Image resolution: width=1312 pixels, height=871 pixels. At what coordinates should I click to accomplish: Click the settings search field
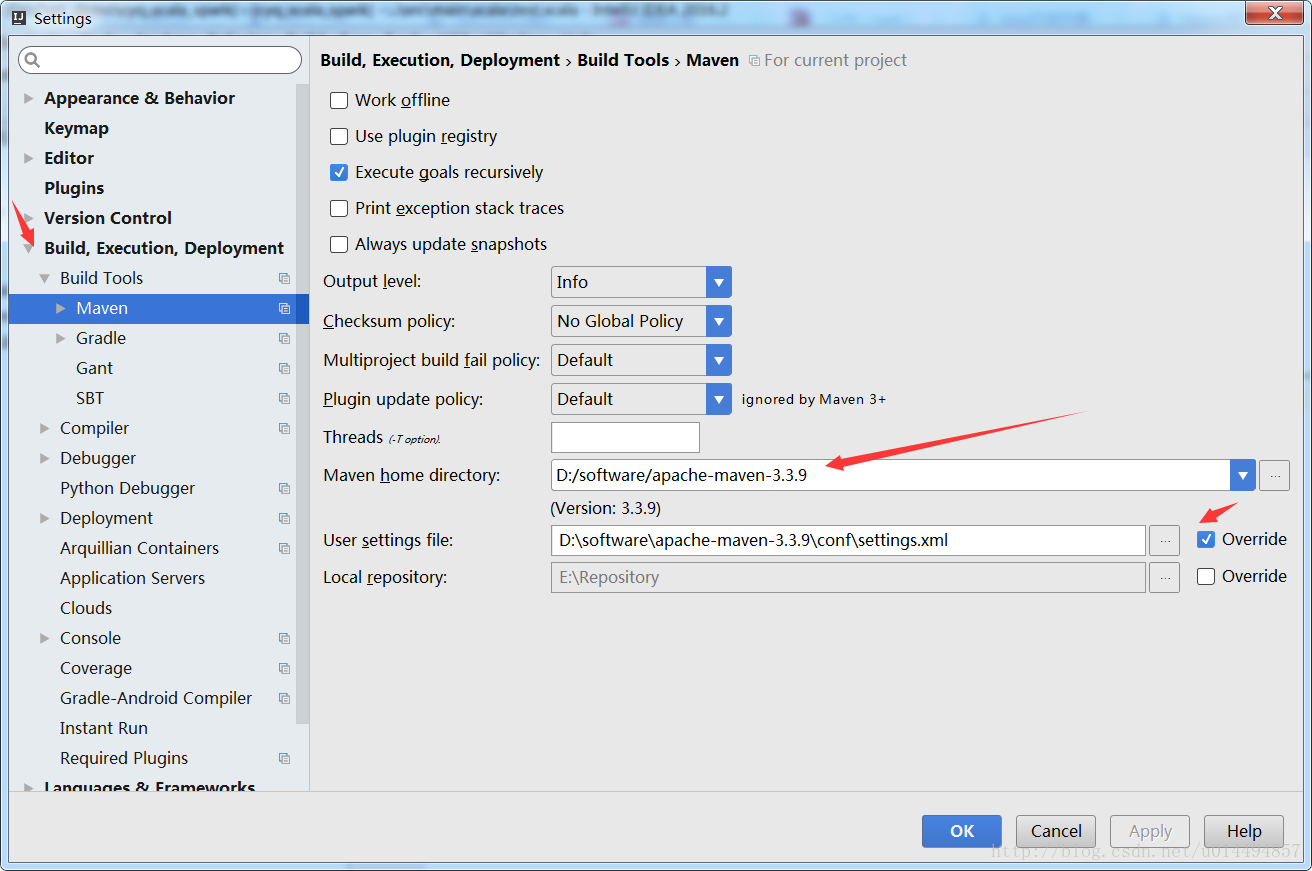160,60
